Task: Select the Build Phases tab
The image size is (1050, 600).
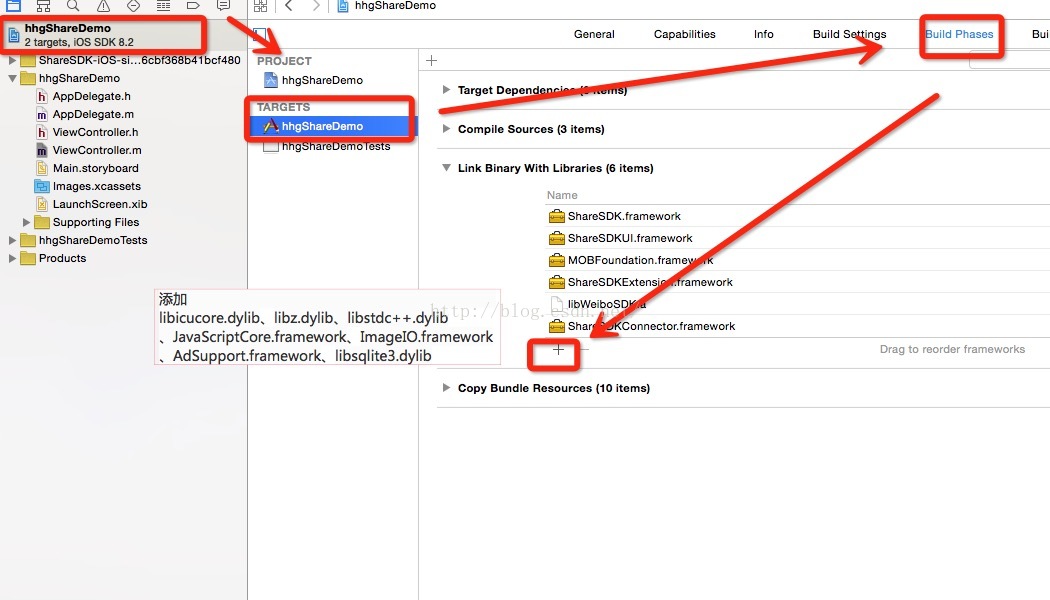Action: [x=959, y=34]
